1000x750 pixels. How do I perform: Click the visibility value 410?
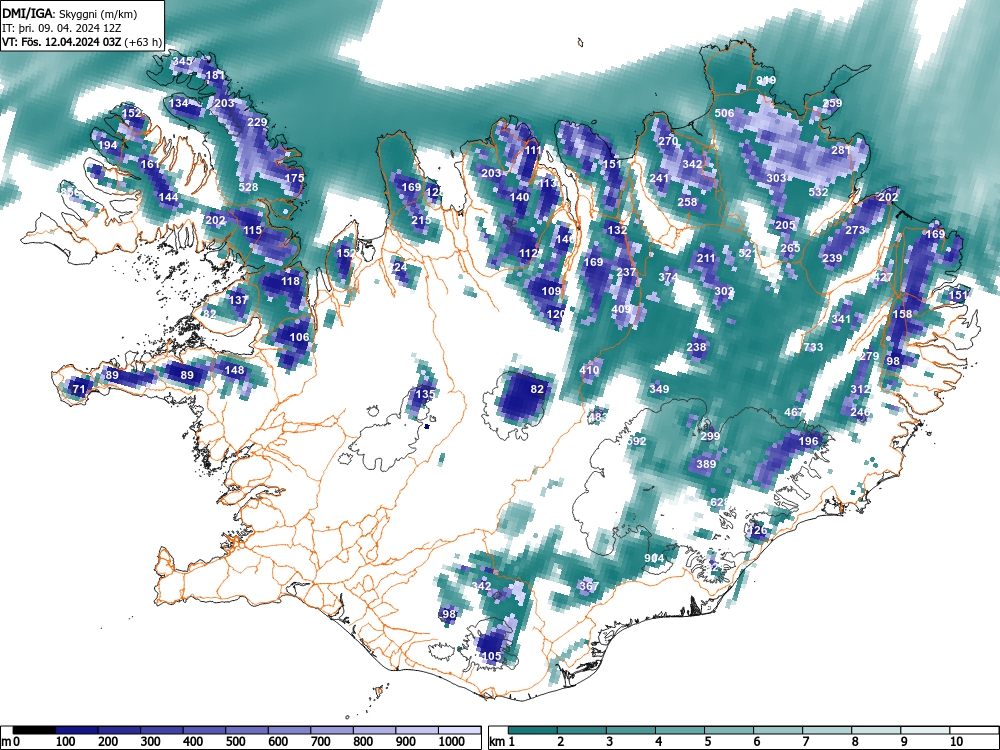[589, 371]
